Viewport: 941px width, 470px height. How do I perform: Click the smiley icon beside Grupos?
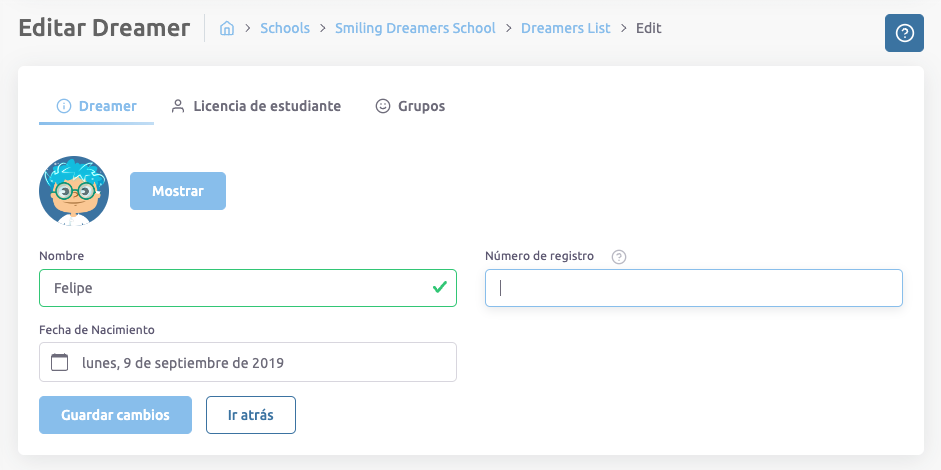pyautogui.click(x=383, y=106)
